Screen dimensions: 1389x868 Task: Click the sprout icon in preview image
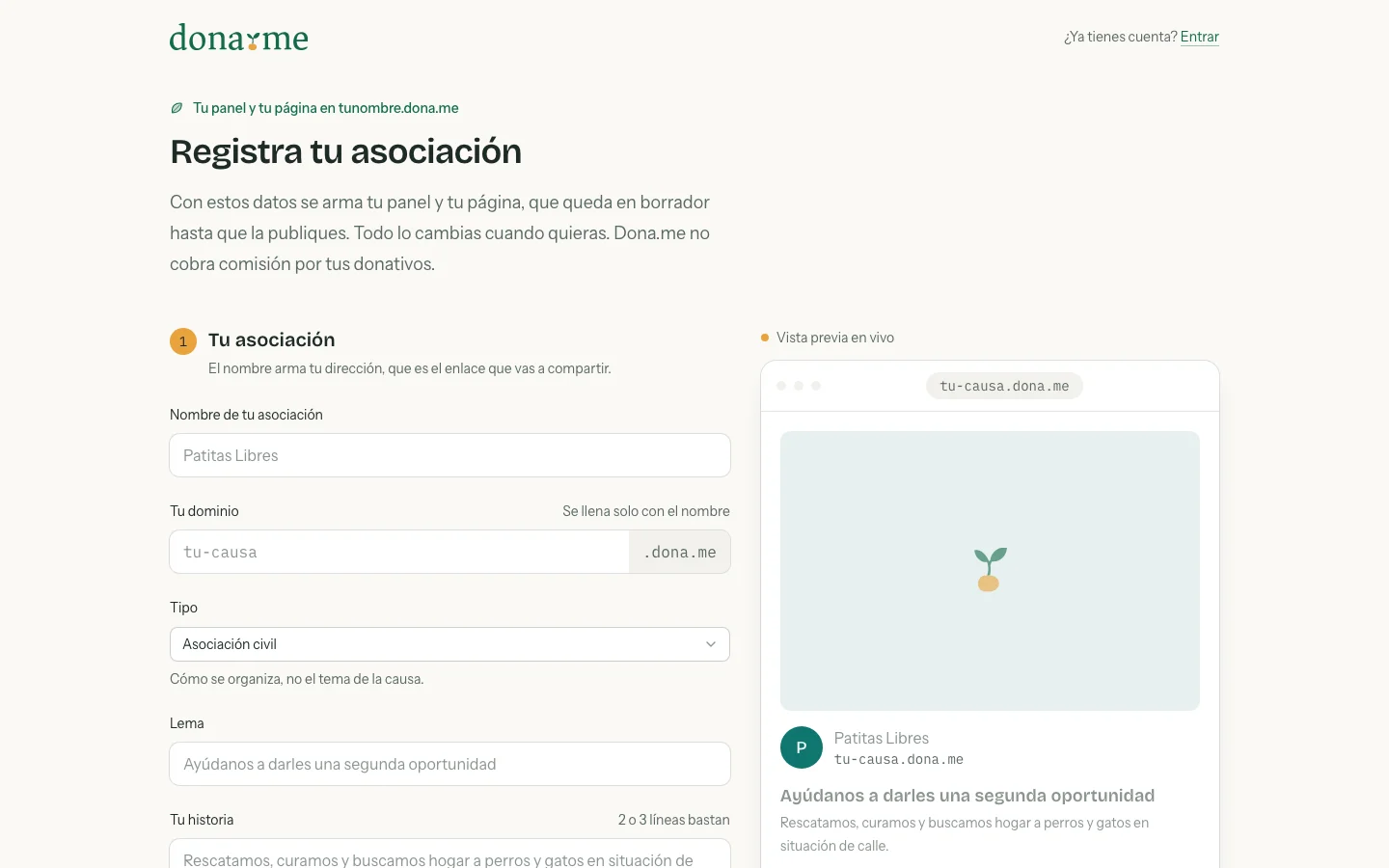(x=990, y=569)
